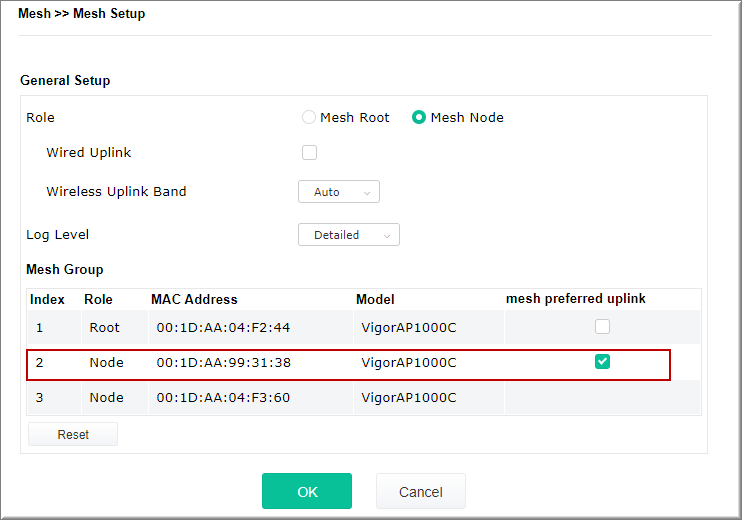Viewport: 742px width, 520px height.
Task: Select the row with MAC 00:1D:AA:04:F2:44
Action: coord(223,327)
